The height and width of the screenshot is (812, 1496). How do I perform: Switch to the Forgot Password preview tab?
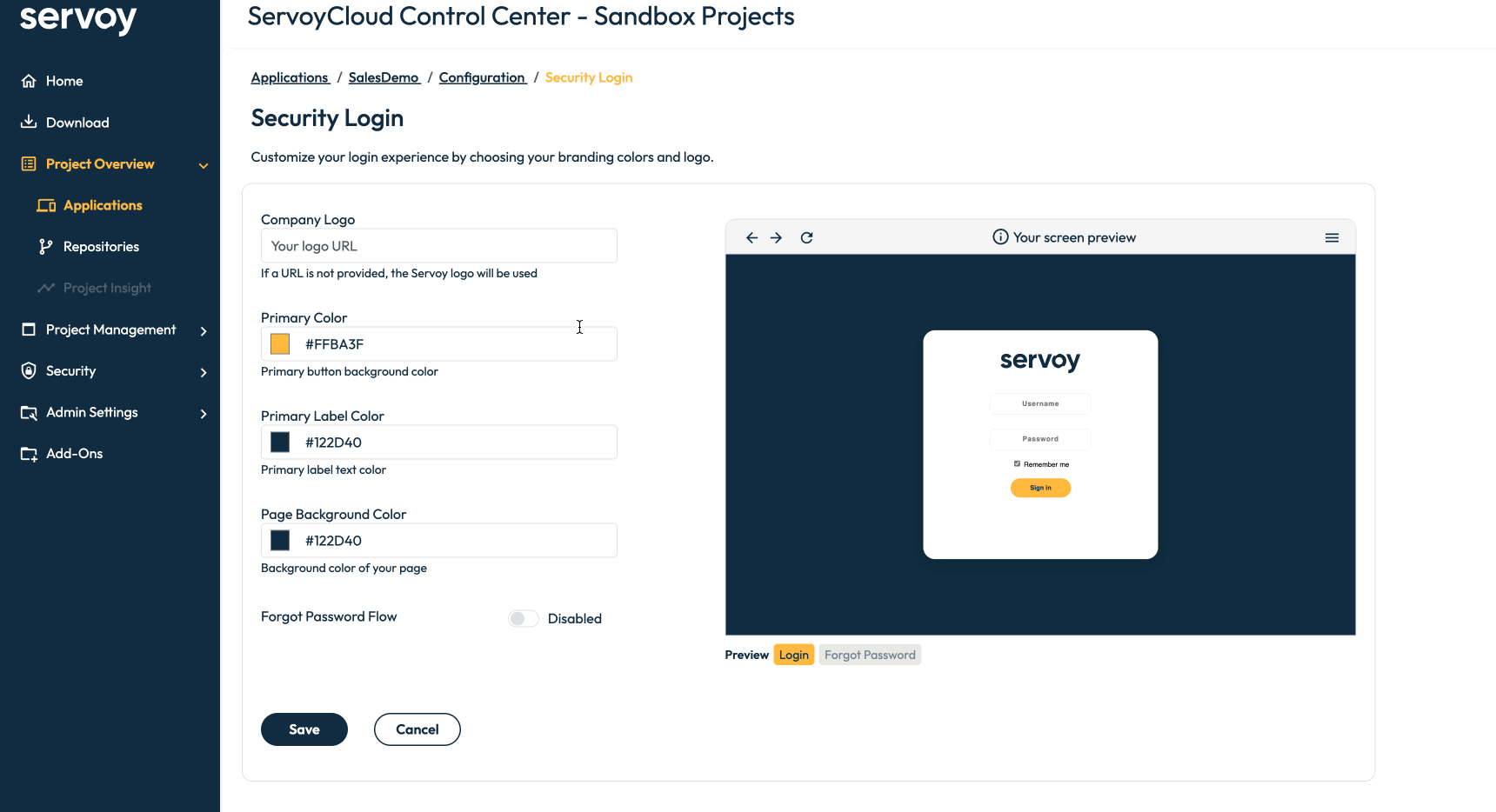[x=870, y=655]
